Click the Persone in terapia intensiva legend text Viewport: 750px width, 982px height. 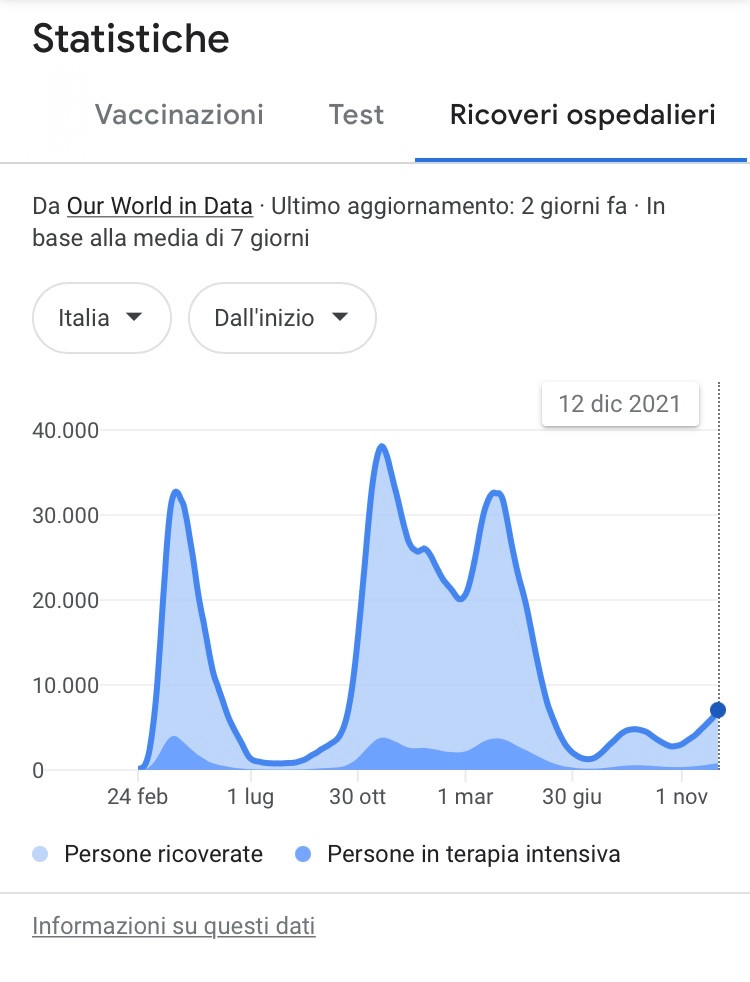point(474,854)
